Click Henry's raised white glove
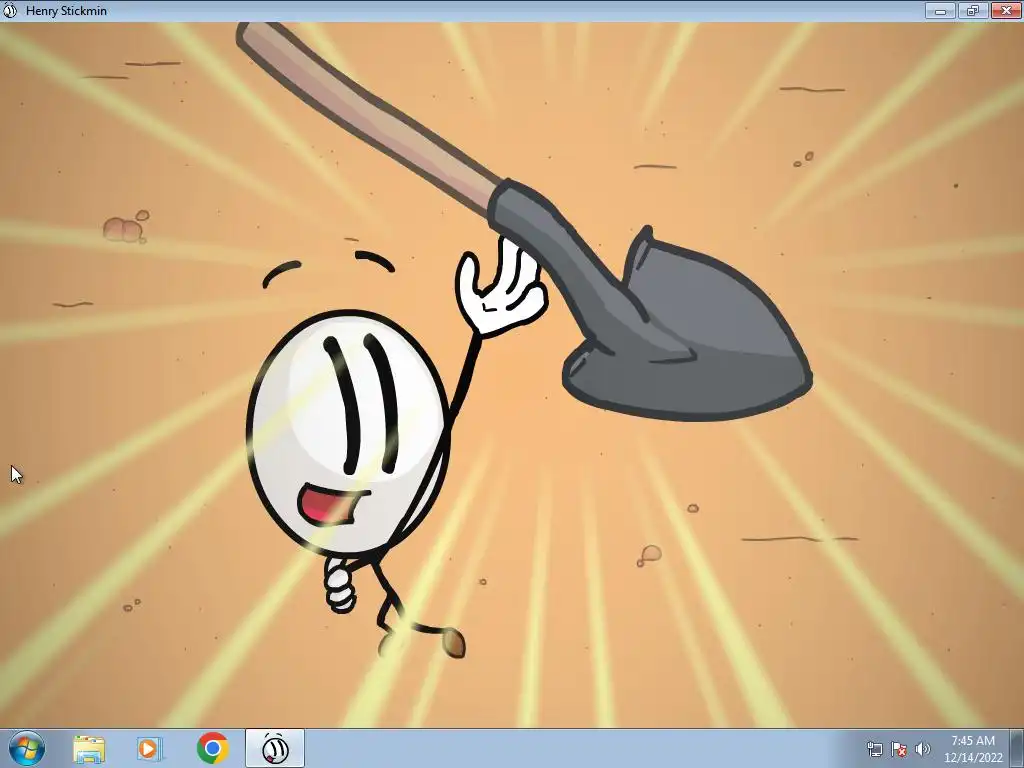Screen dimensions: 1024x768 click(x=500, y=286)
